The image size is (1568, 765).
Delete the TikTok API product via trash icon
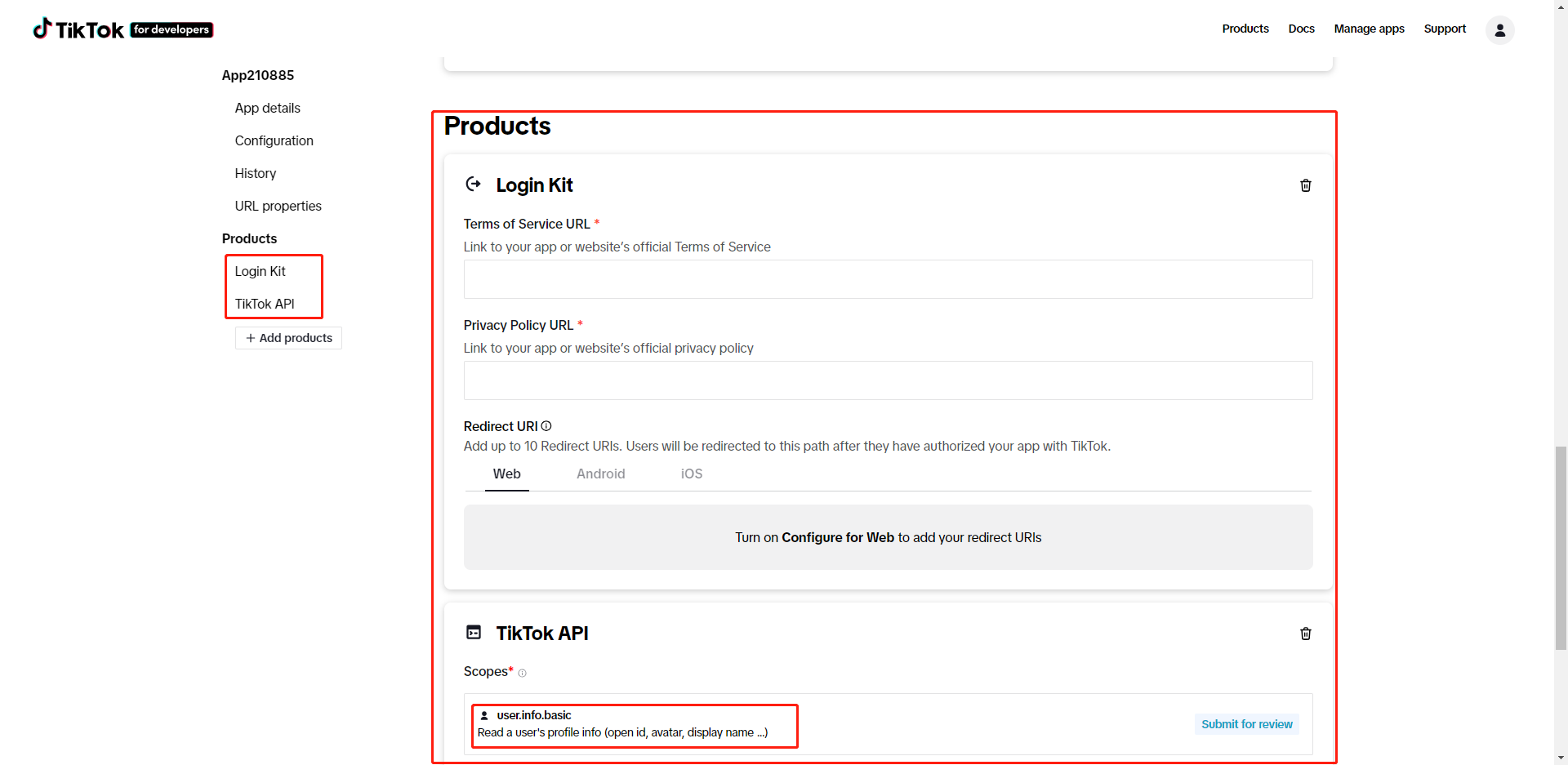[x=1306, y=634]
